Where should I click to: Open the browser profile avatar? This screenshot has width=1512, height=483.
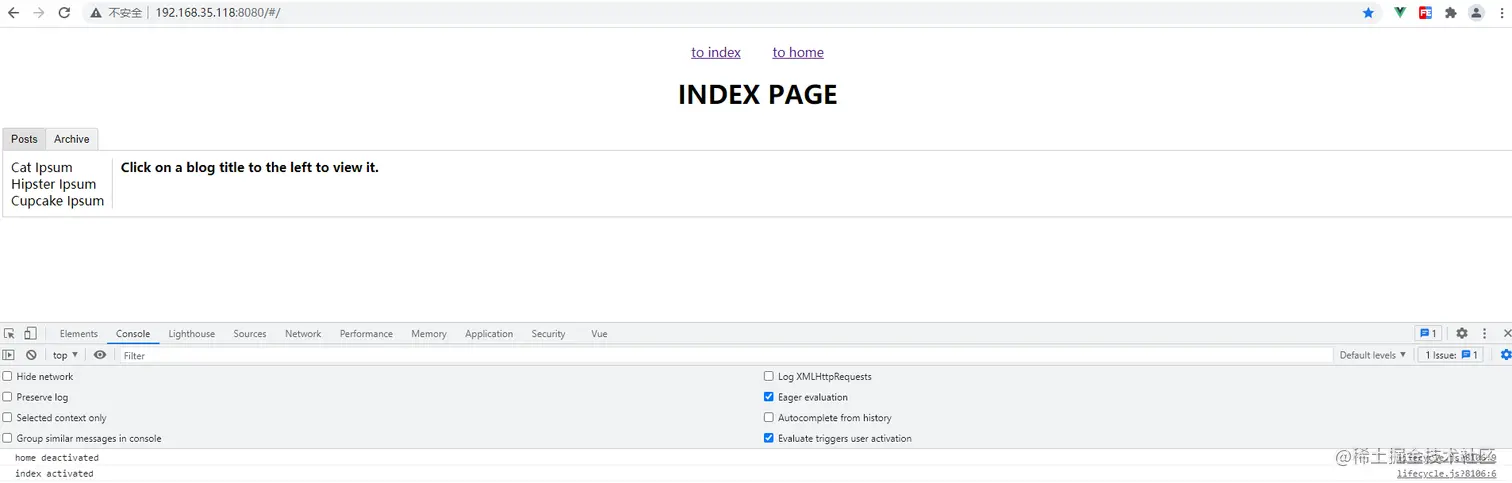[1476, 13]
